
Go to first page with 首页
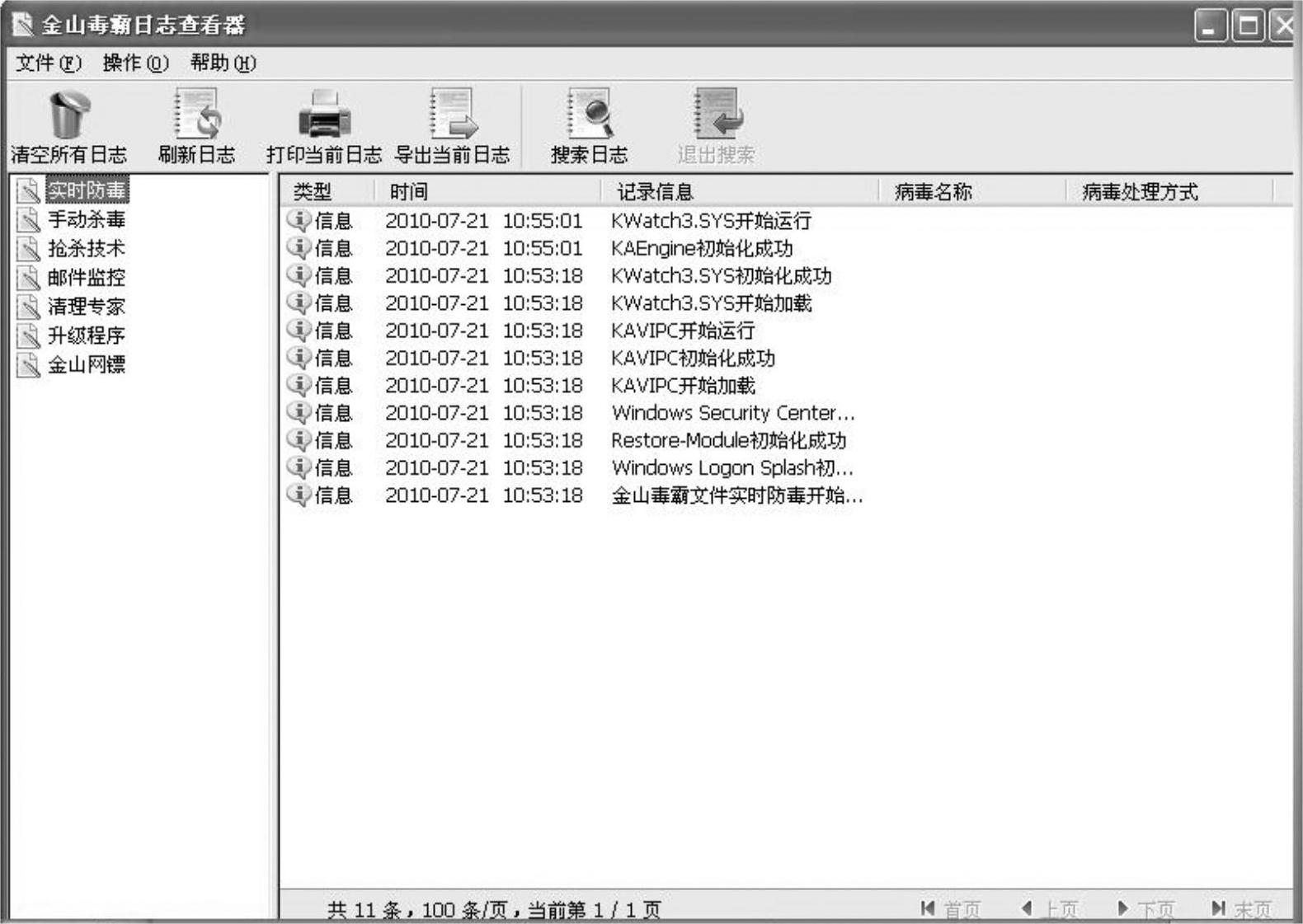[x=951, y=909]
